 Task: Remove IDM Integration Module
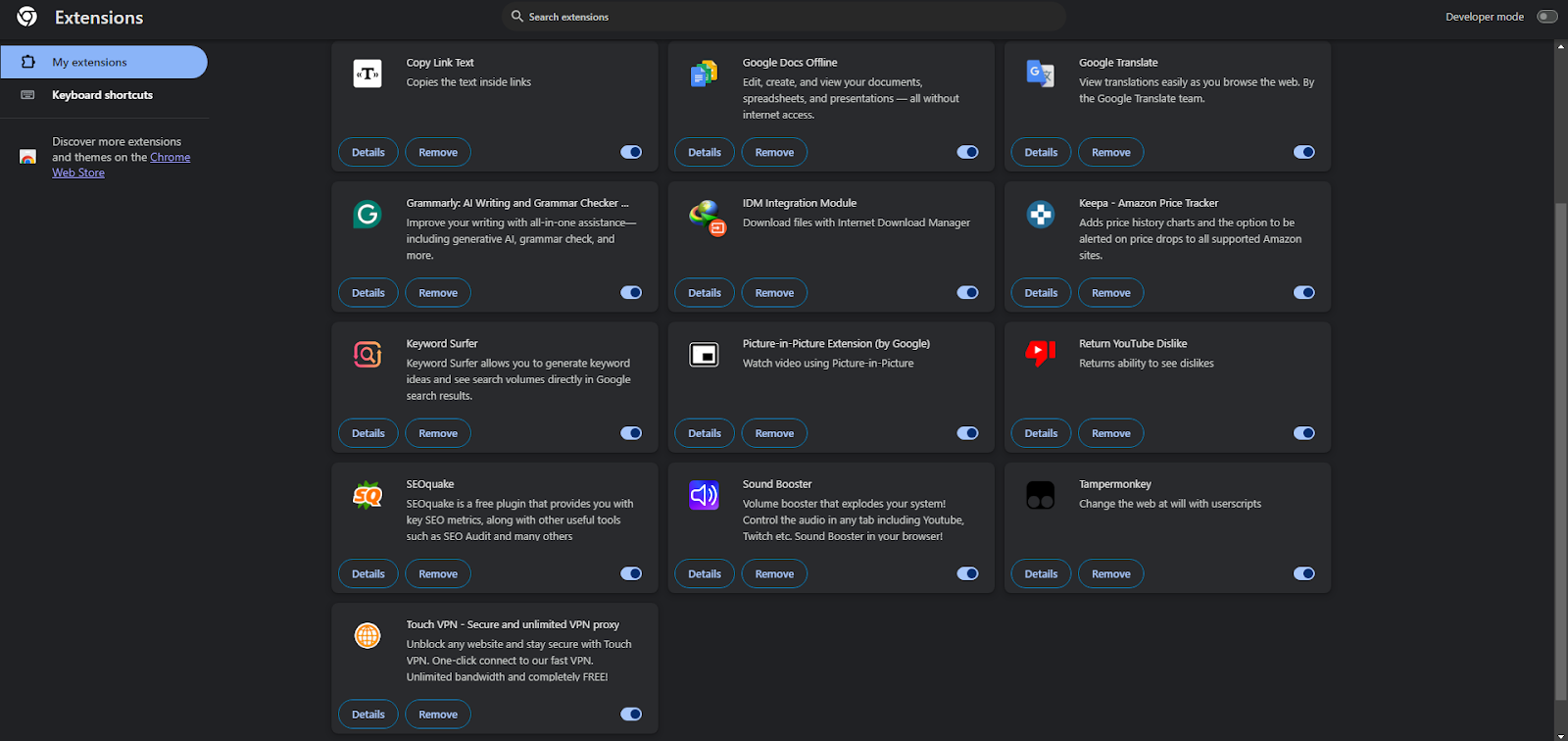[x=774, y=293]
